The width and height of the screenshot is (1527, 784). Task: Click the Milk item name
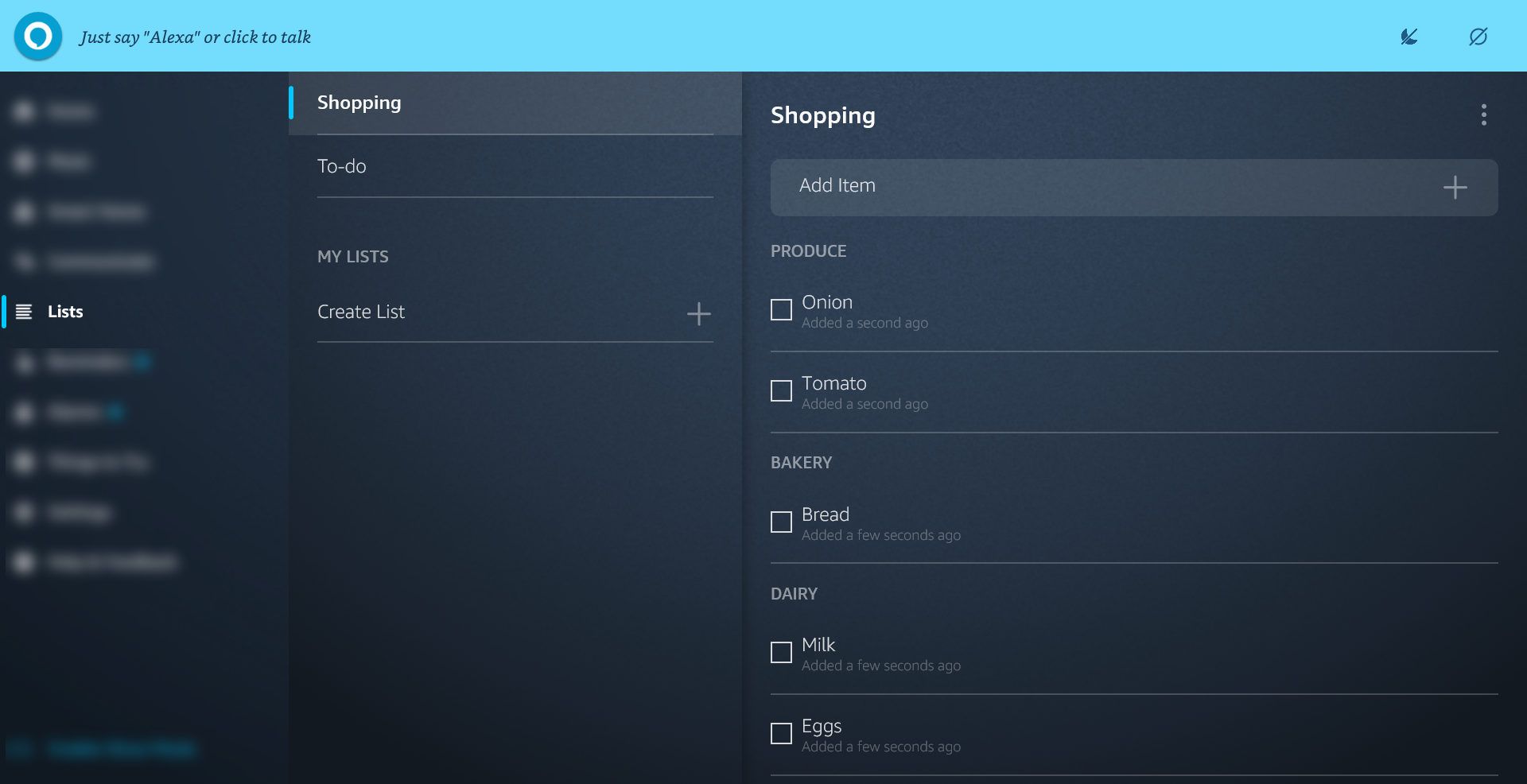(818, 645)
